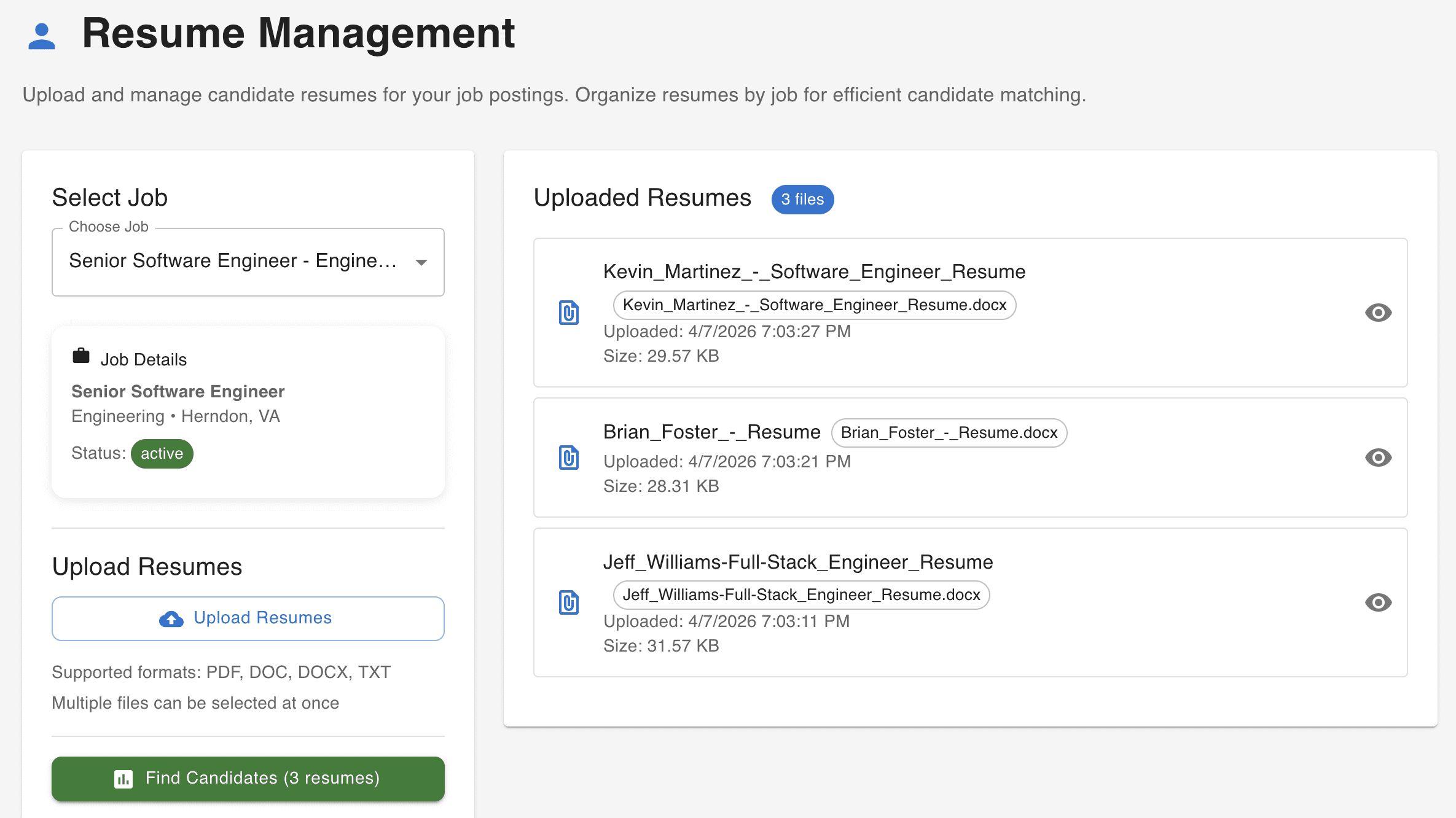The image size is (1456, 818).
Task: Open the Choose Job dropdown
Action: 248,262
